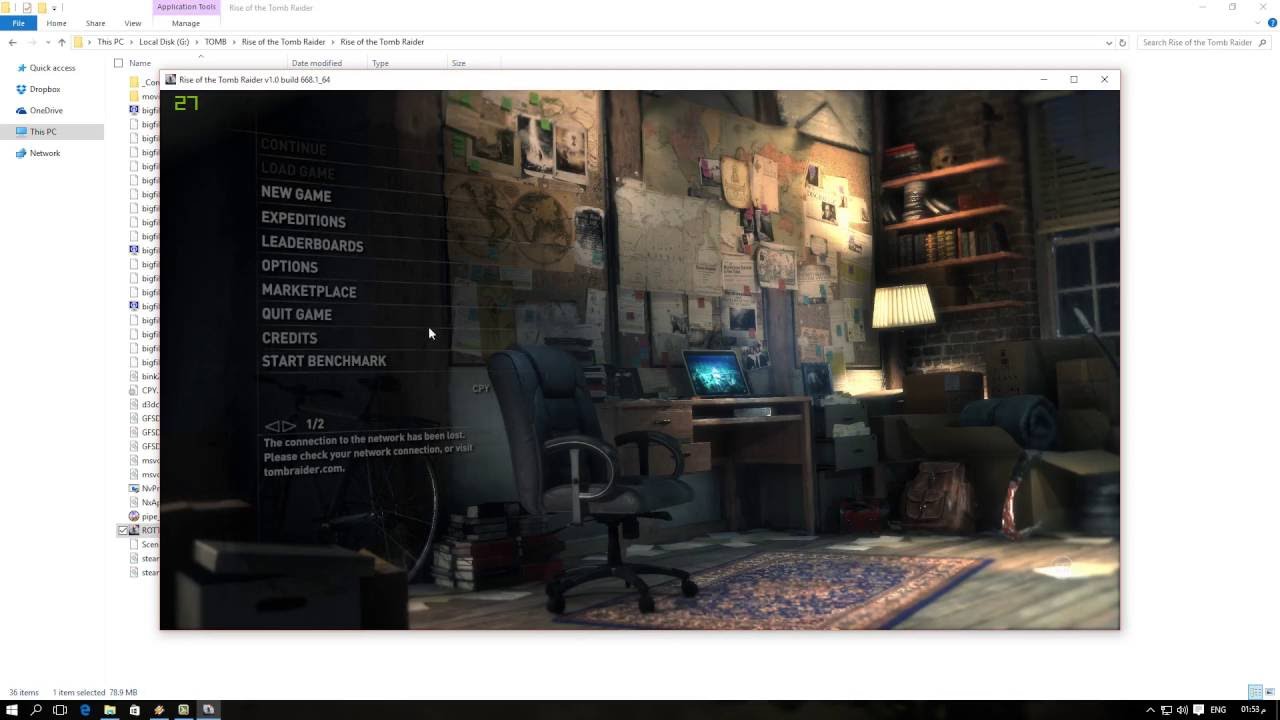View the game CREDITS
The height and width of the screenshot is (720, 1280).
tap(289, 338)
